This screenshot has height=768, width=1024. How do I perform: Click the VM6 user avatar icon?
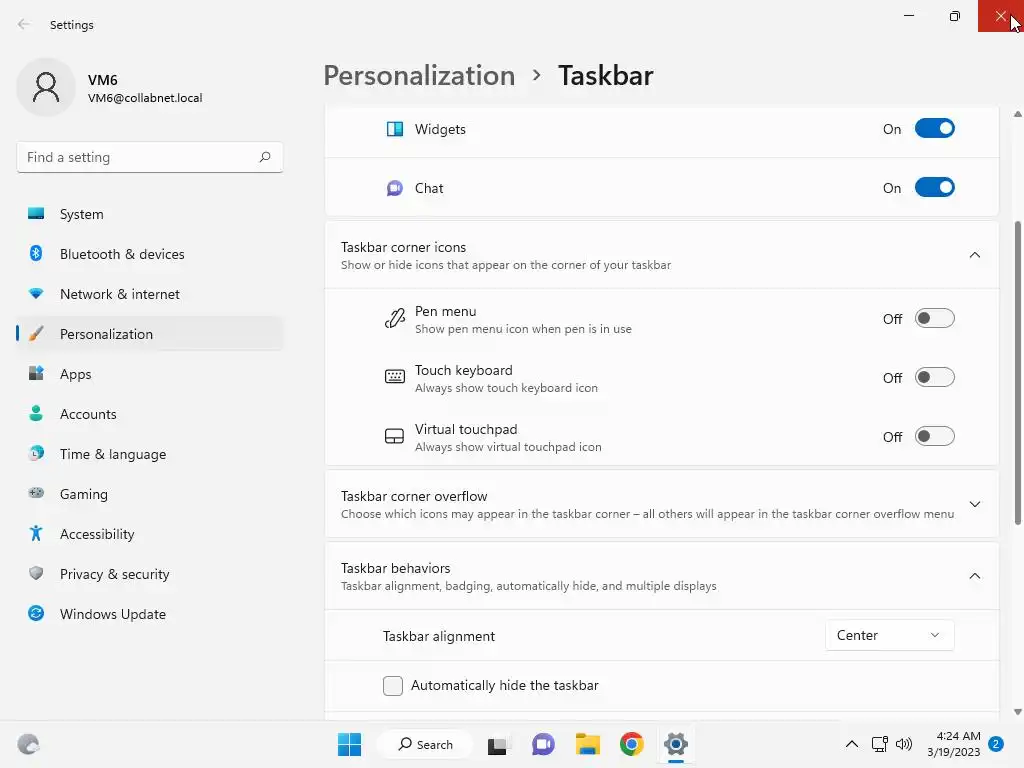[x=46, y=88]
